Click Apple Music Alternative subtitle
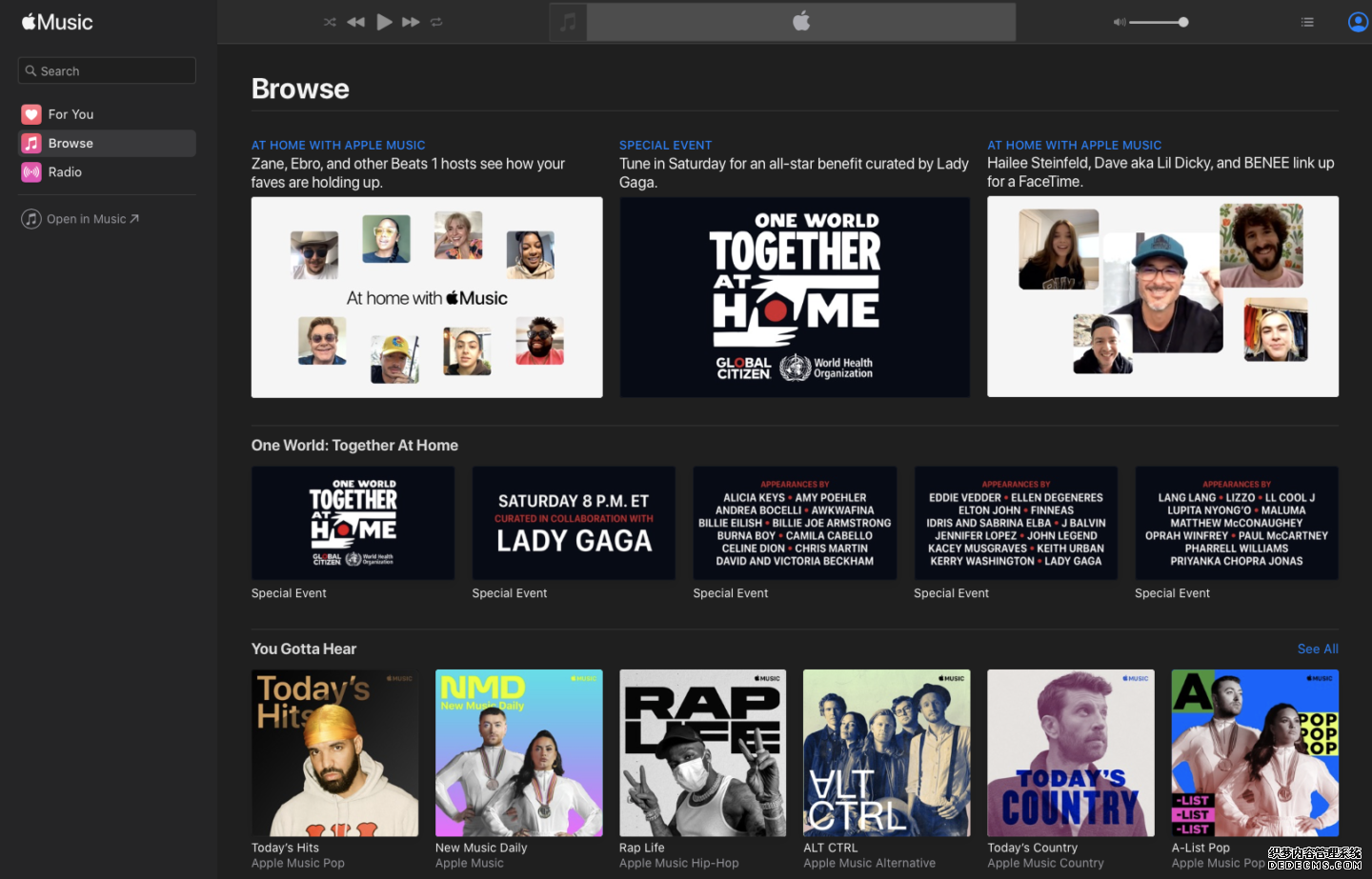The image size is (1372, 879). (869, 863)
